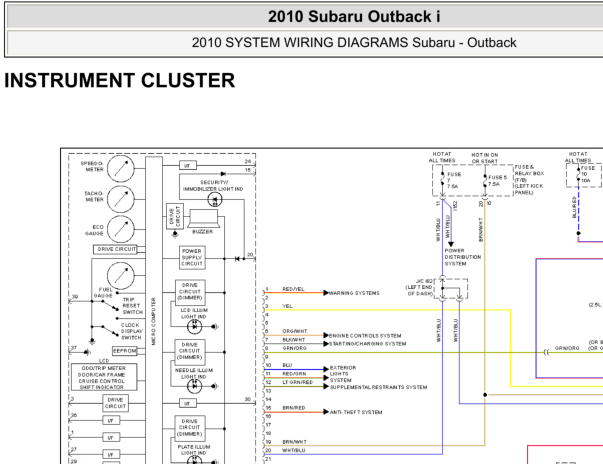
Task: Click the SHIFT INDICATOR text in the LCD box
Action: (102, 387)
